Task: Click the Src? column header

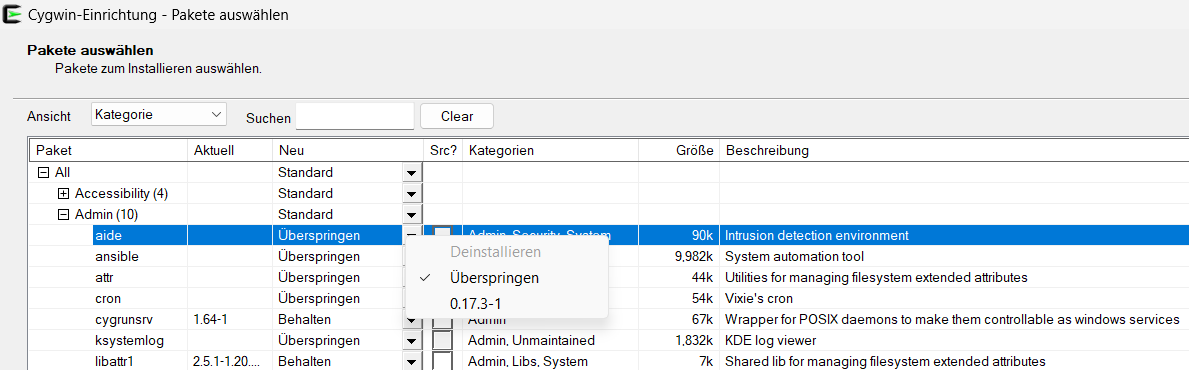Action: click(x=443, y=151)
